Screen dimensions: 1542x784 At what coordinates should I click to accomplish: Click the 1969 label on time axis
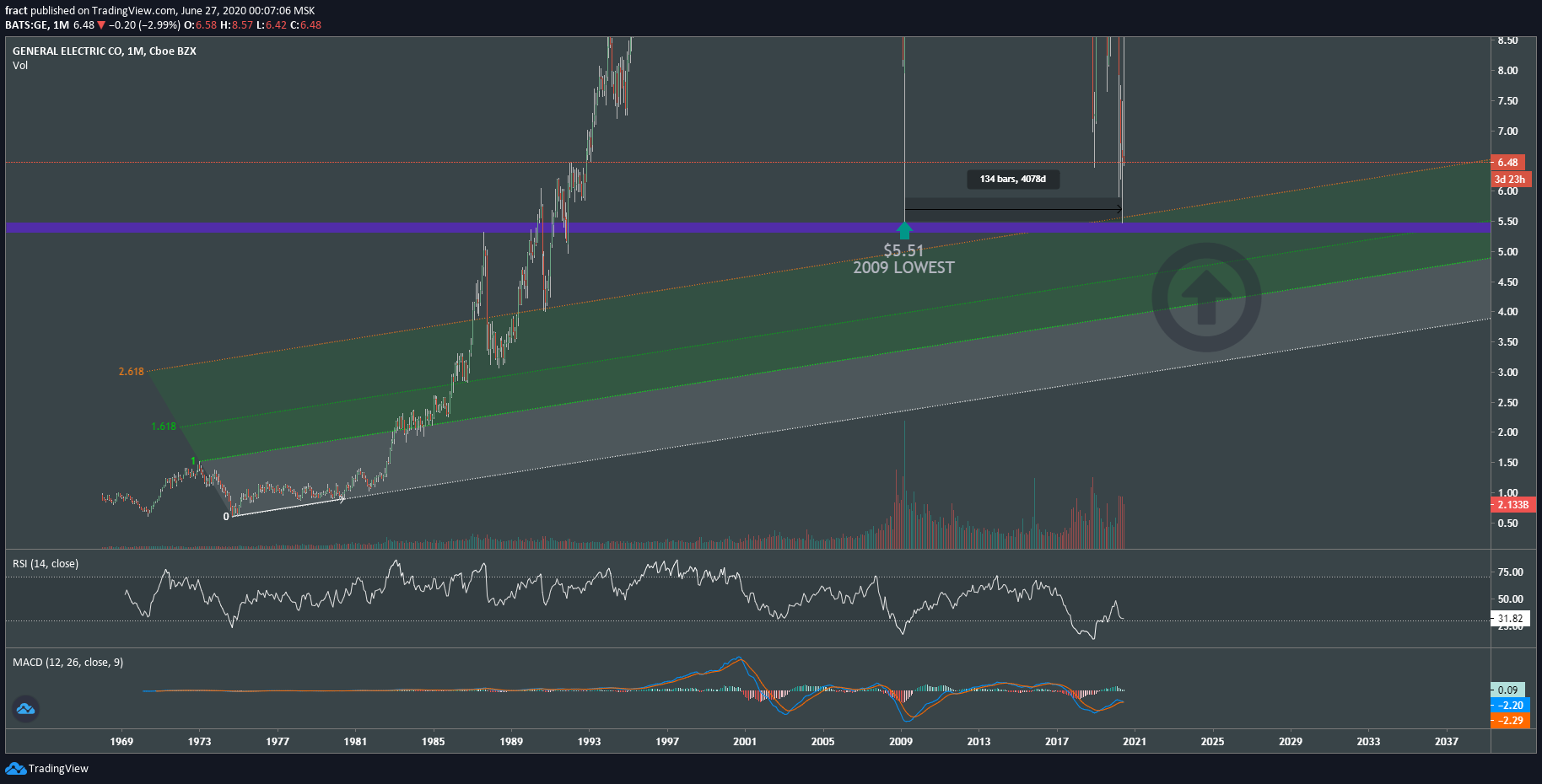[121, 742]
